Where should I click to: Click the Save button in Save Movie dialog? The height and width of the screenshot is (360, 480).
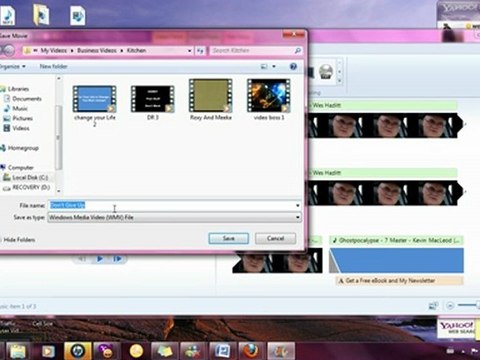pyautogui.click(x=228, y=238)
